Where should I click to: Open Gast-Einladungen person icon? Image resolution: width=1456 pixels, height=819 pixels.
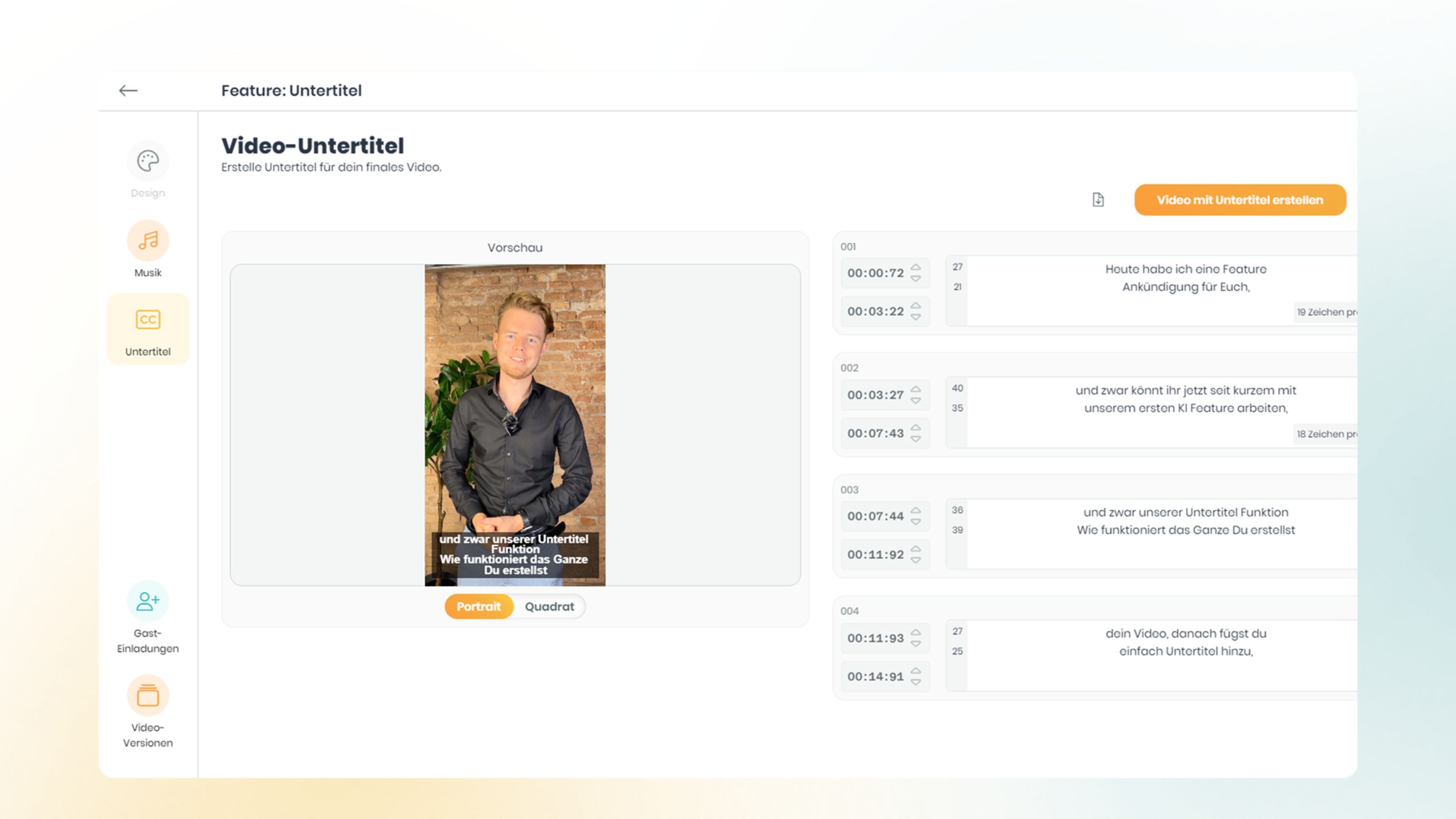pos(148,601)
